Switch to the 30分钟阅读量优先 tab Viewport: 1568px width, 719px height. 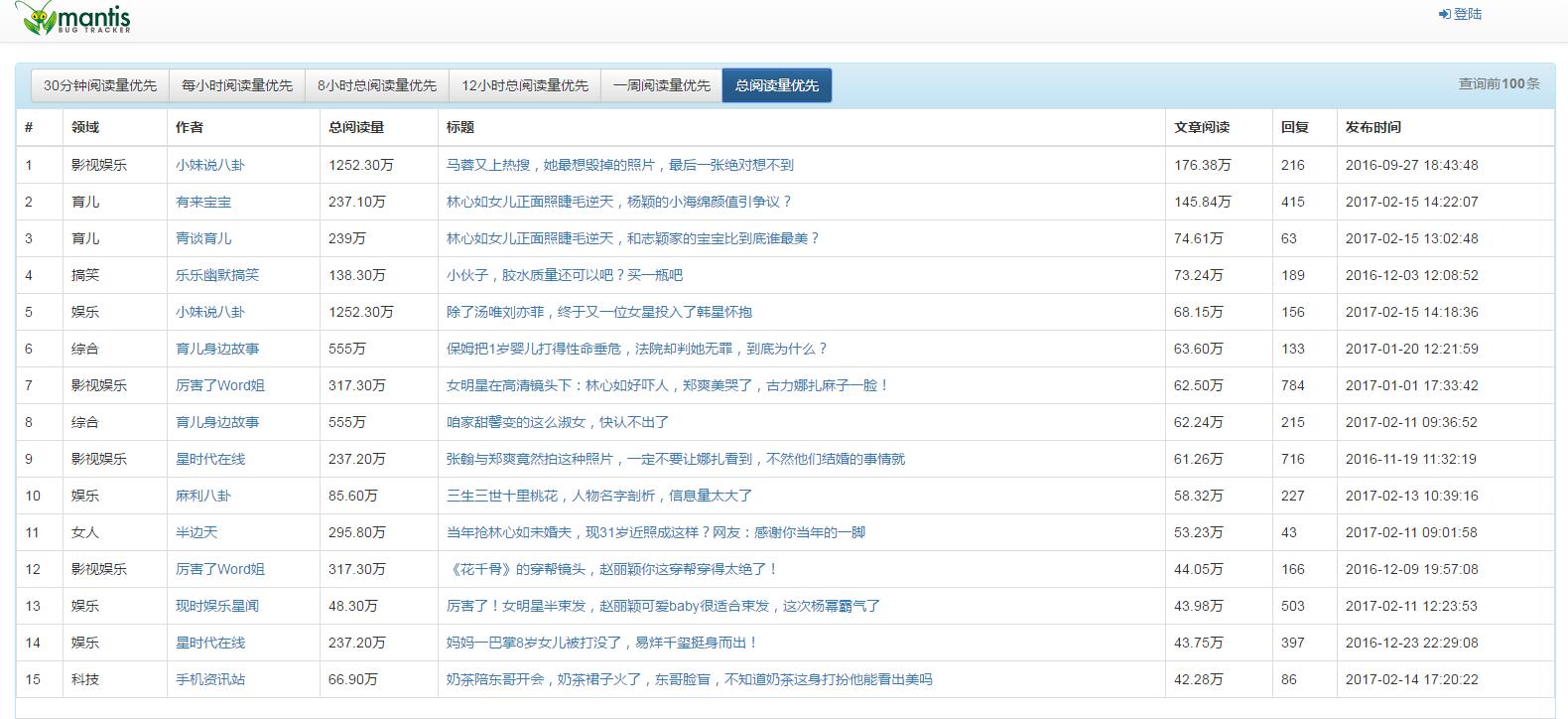click(x=100, y=85)
